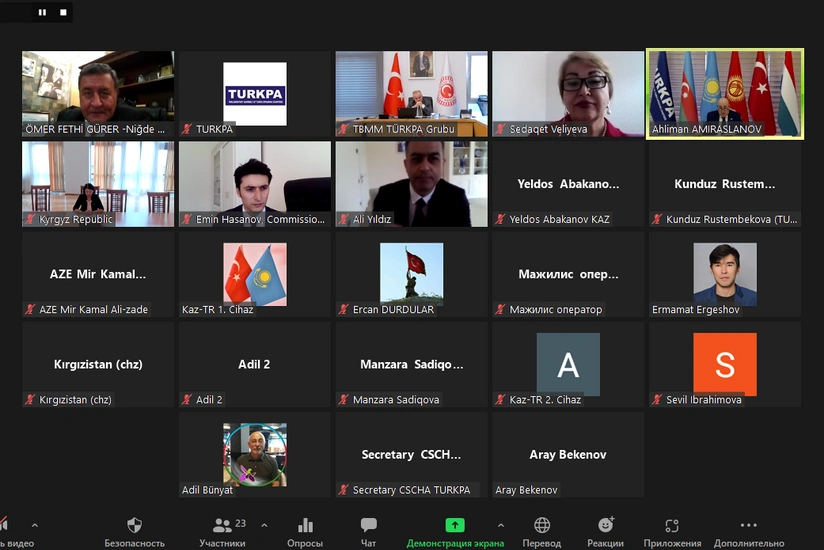Viewport: 824px width, 550px height.
Task: Open the Приложения apps icon
Action: pos(672,525)
